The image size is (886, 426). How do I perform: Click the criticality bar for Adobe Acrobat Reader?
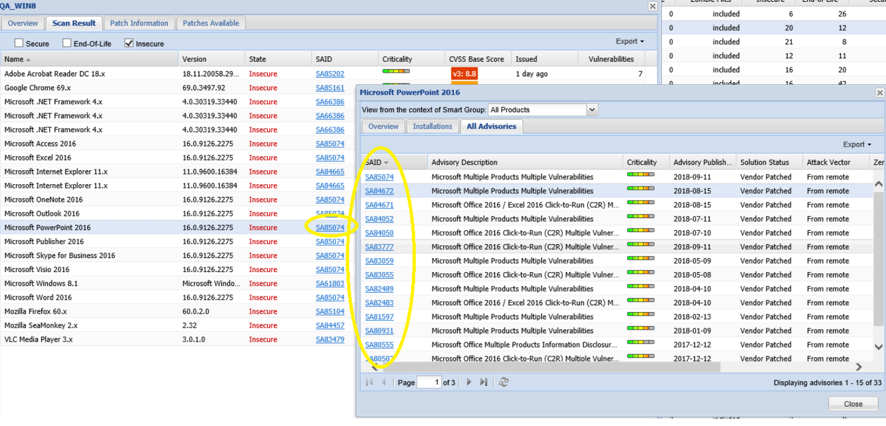pos(396,71)
